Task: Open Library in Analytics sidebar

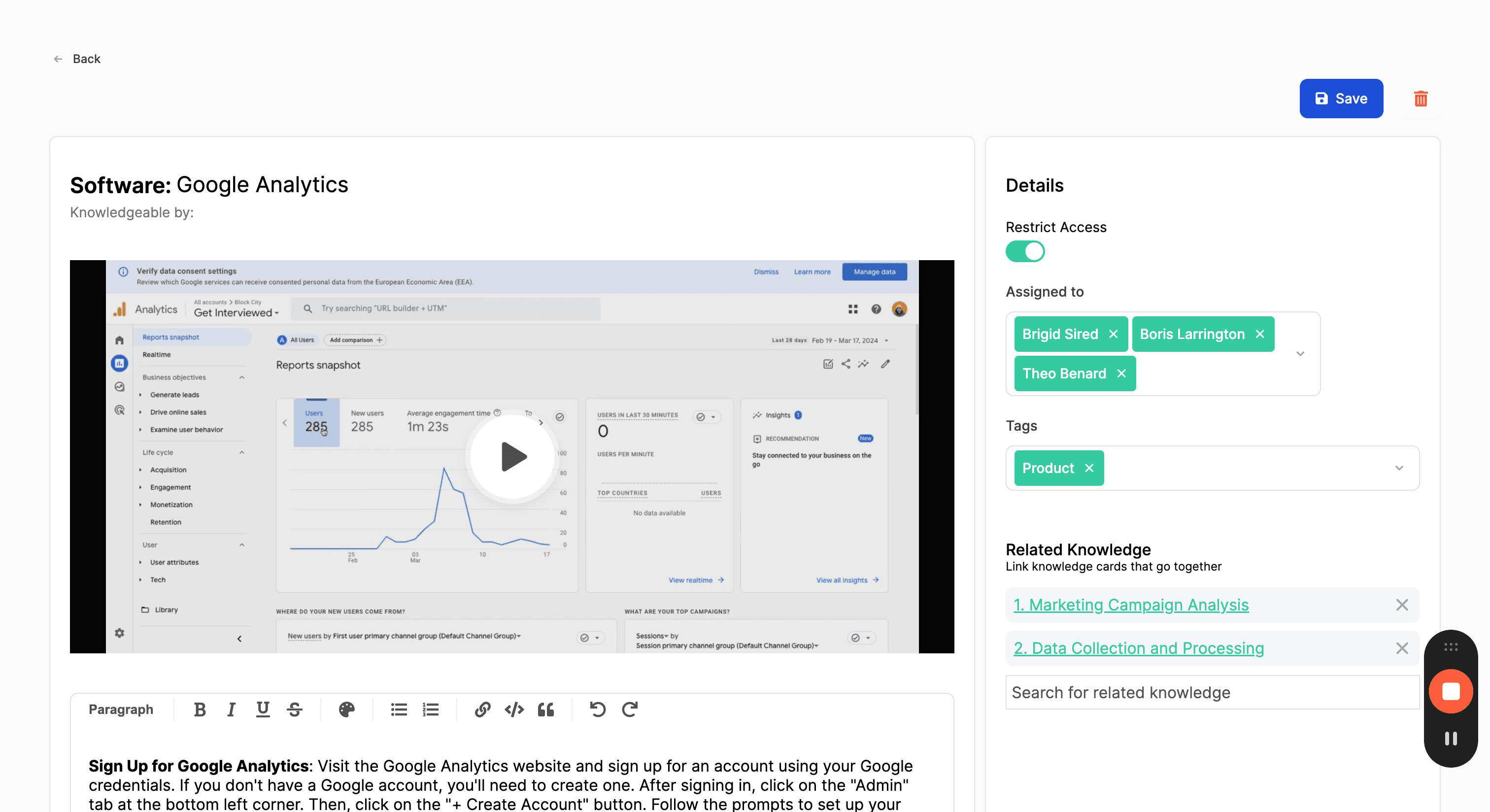Action: coord(160,609)
